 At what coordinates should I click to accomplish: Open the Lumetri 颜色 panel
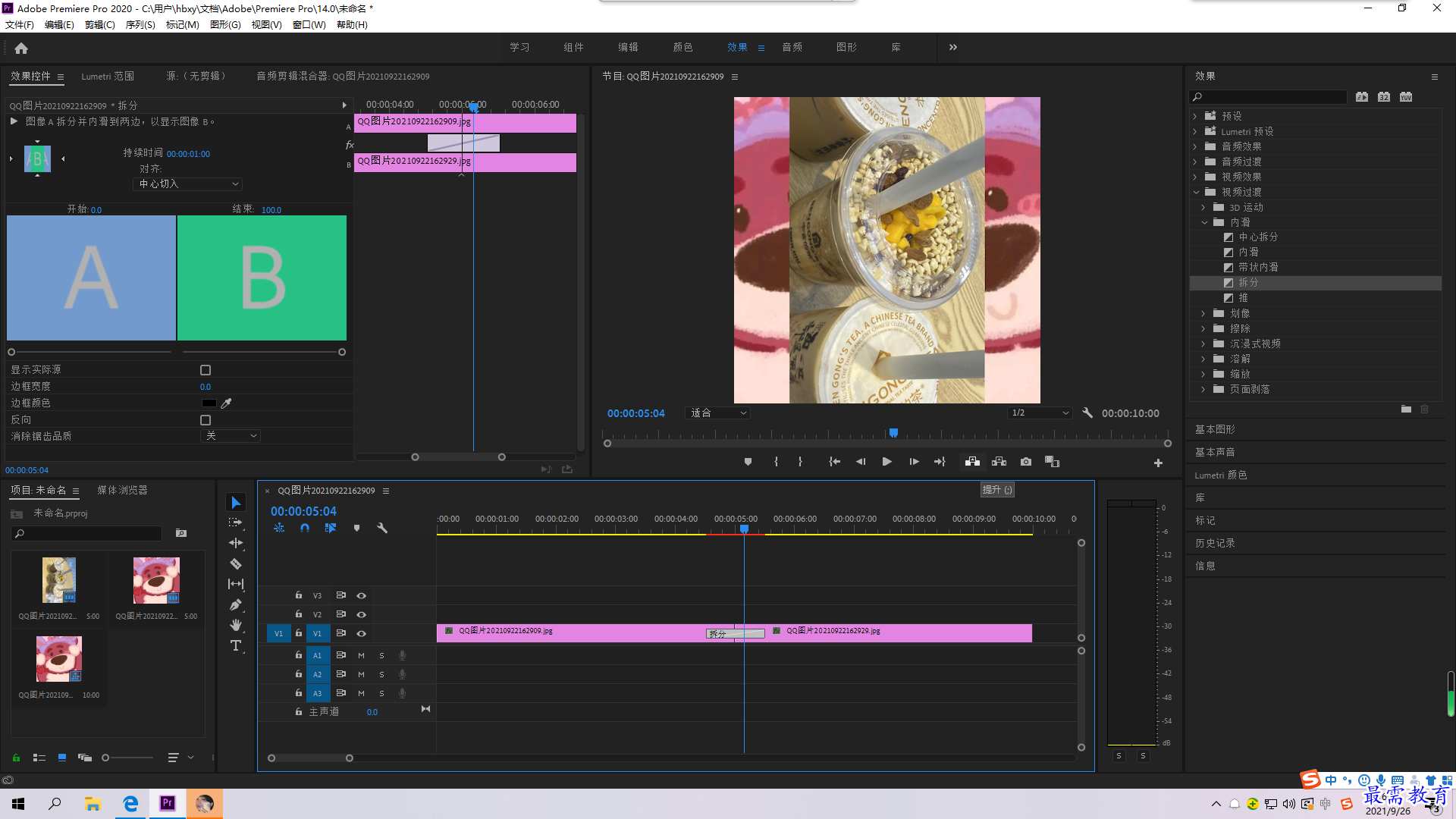[x=1220, y=475]
